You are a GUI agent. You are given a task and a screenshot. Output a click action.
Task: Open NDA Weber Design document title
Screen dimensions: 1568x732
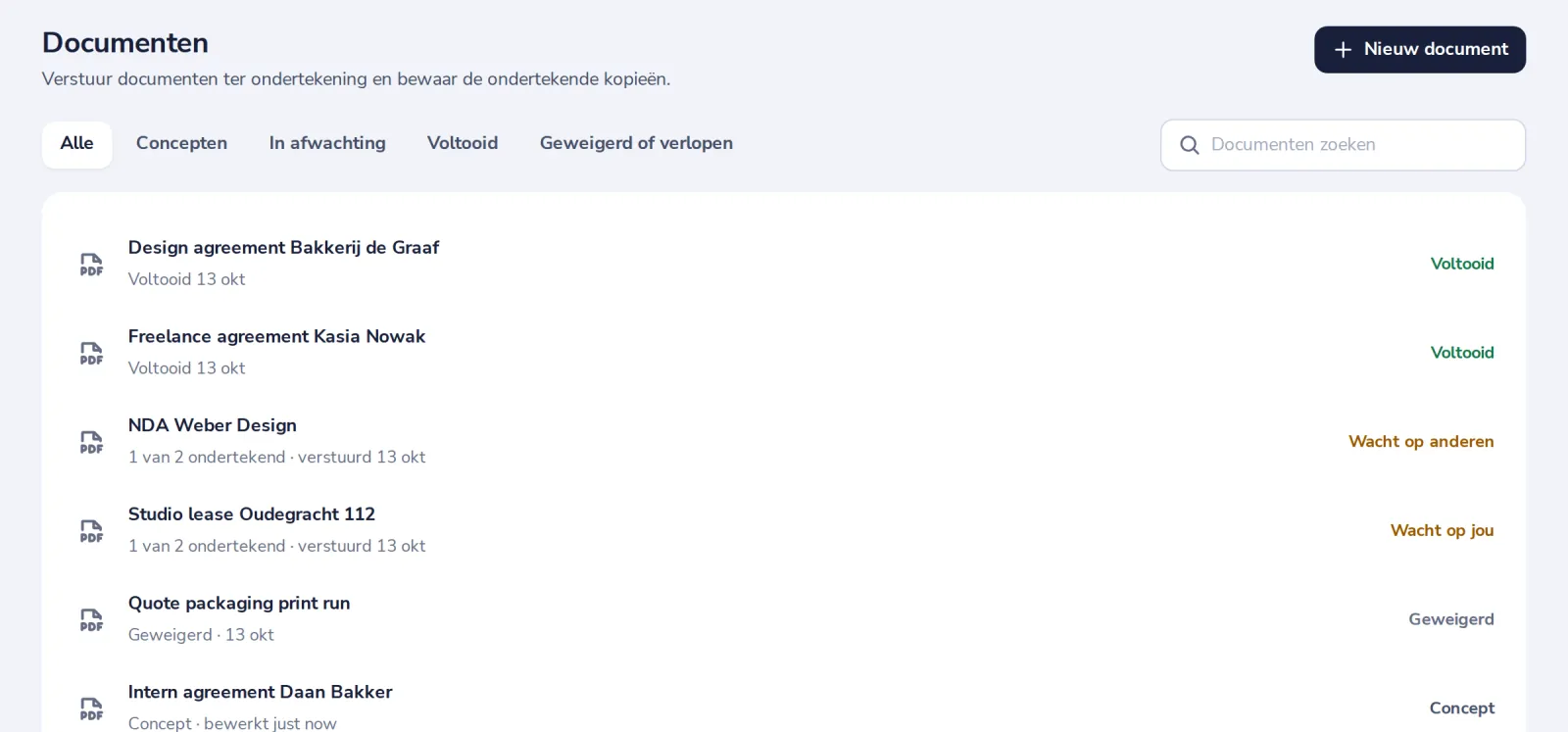click(x=213, y=425)
